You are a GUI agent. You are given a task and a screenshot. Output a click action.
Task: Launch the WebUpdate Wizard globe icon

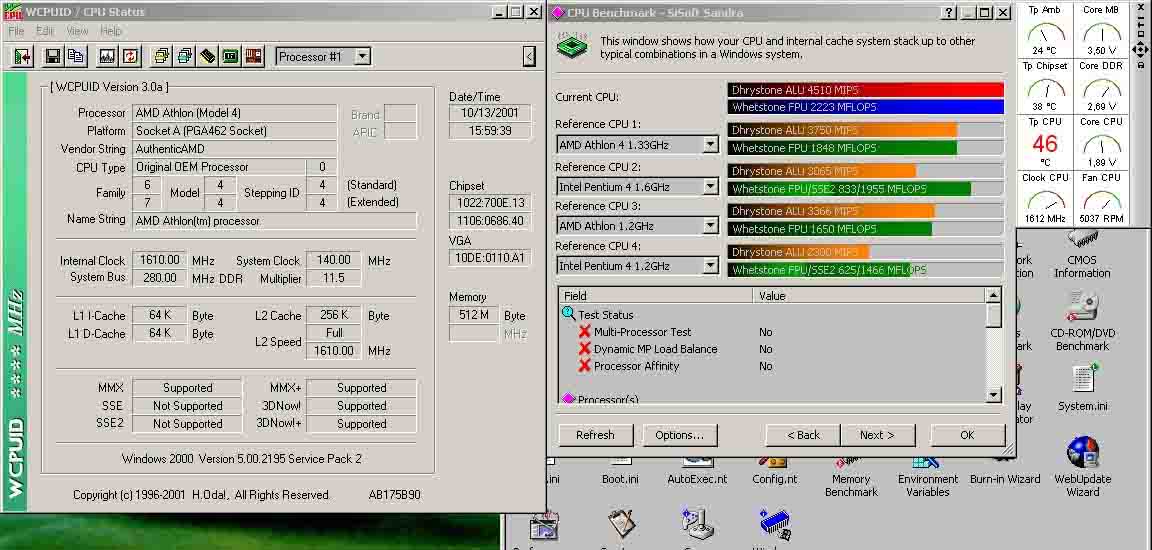tap(1082, 465)
